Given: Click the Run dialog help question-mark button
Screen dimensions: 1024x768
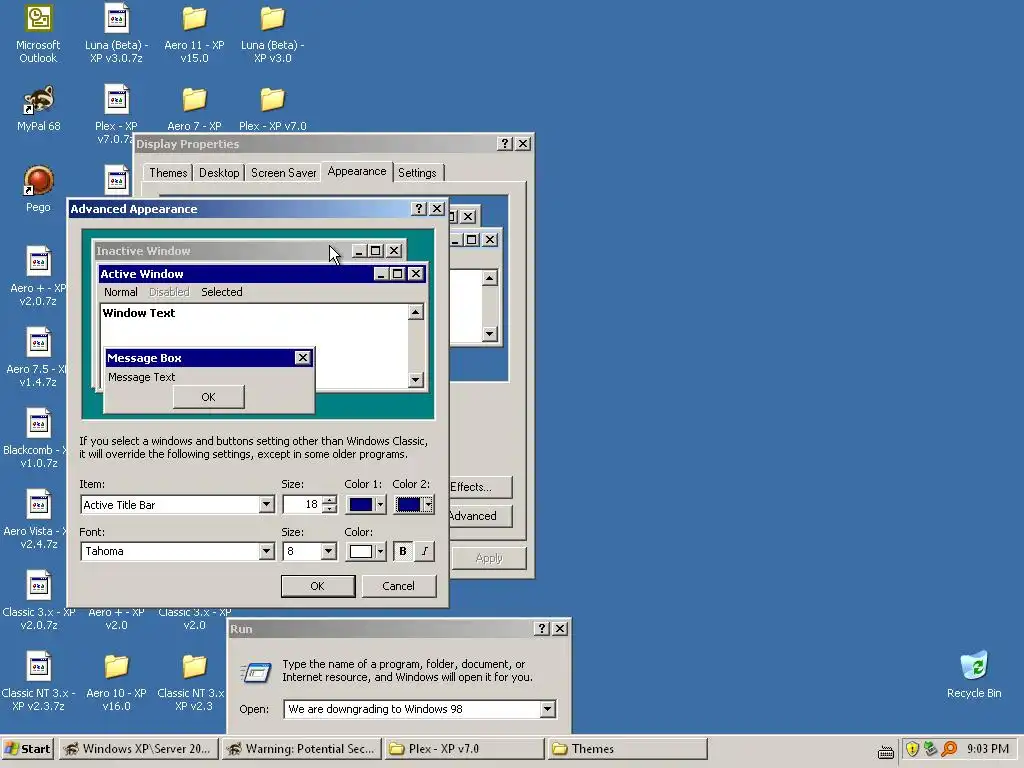Looking at the screenshot, I should [x=541, y=628].
